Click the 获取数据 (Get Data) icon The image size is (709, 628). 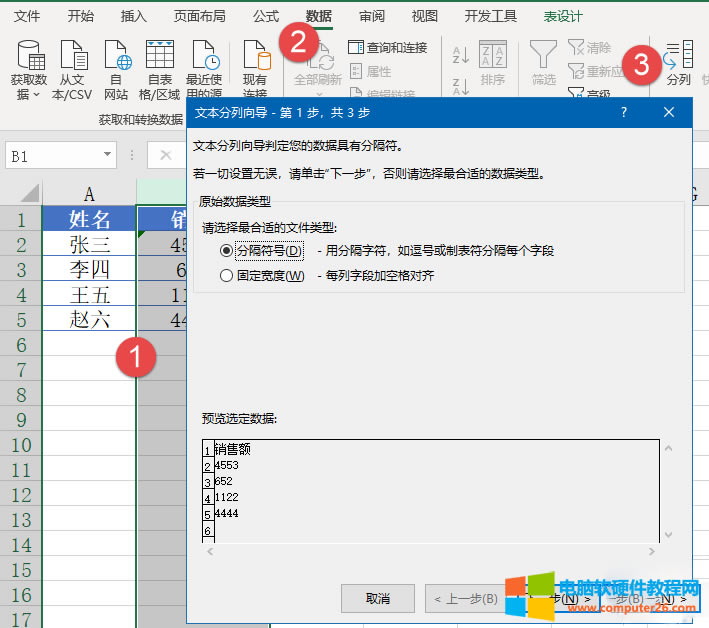click(29, 55)
